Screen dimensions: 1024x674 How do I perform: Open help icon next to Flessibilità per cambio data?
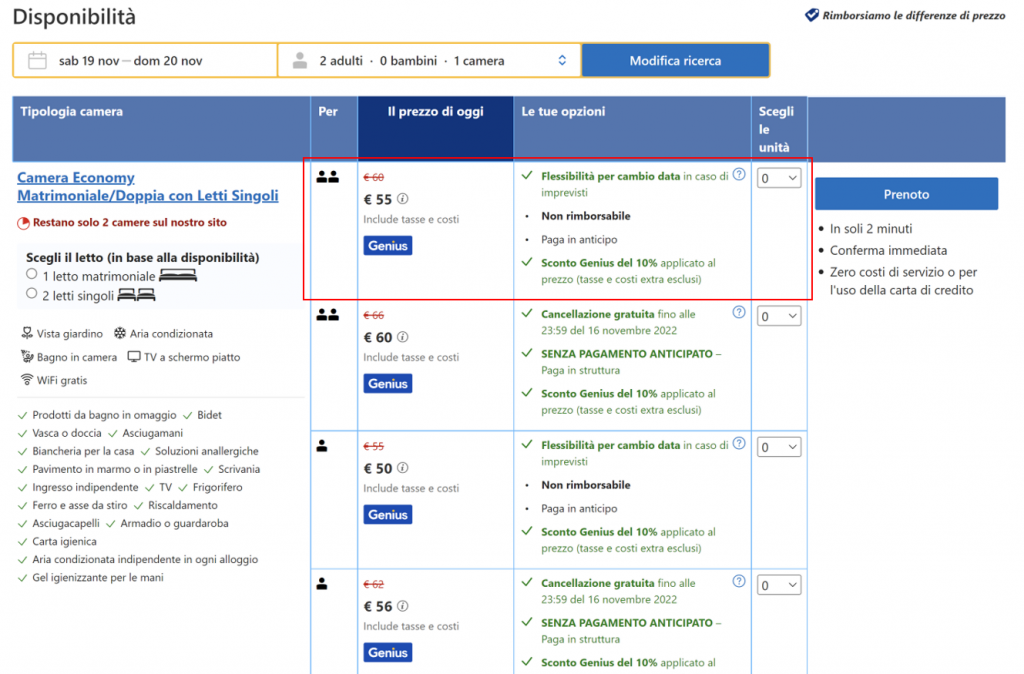pos(739,174)
